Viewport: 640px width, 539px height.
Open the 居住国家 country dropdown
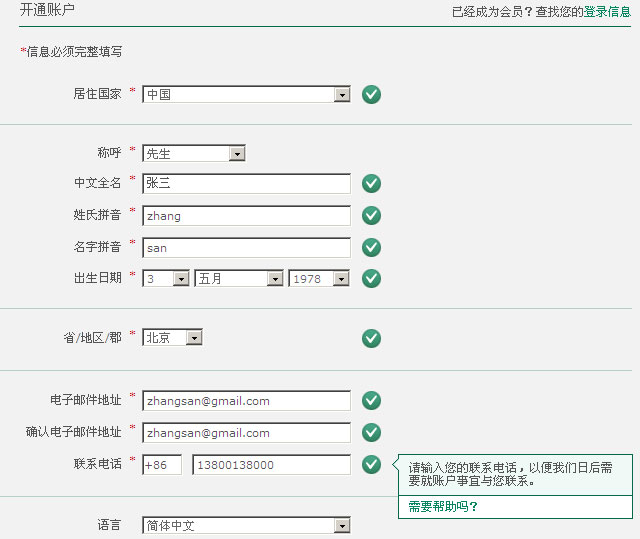pyautogui.click(x=246, y=95)
